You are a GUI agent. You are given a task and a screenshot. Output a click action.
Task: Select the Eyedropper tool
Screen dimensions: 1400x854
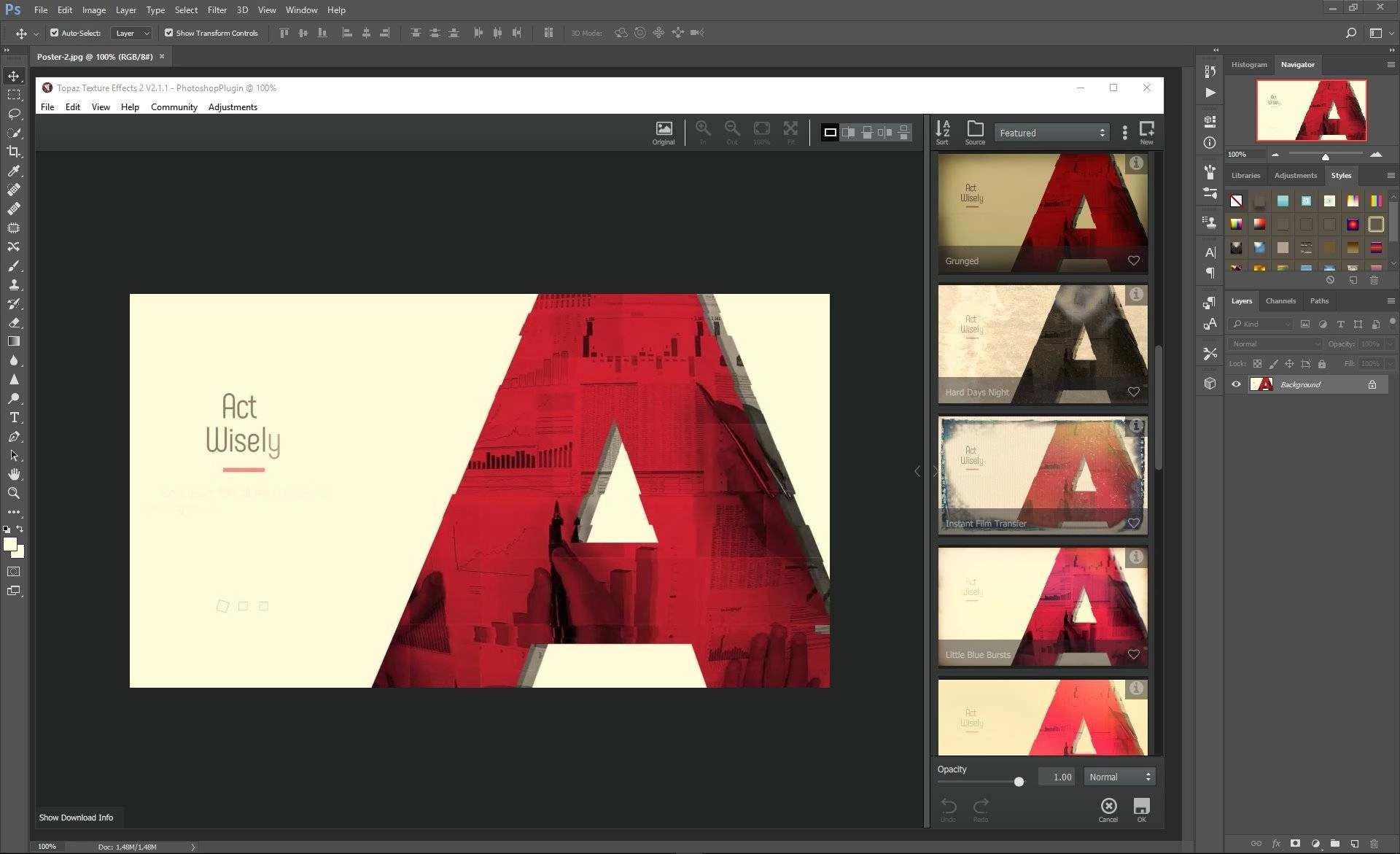pyautogui.click(x=14, y=171)
